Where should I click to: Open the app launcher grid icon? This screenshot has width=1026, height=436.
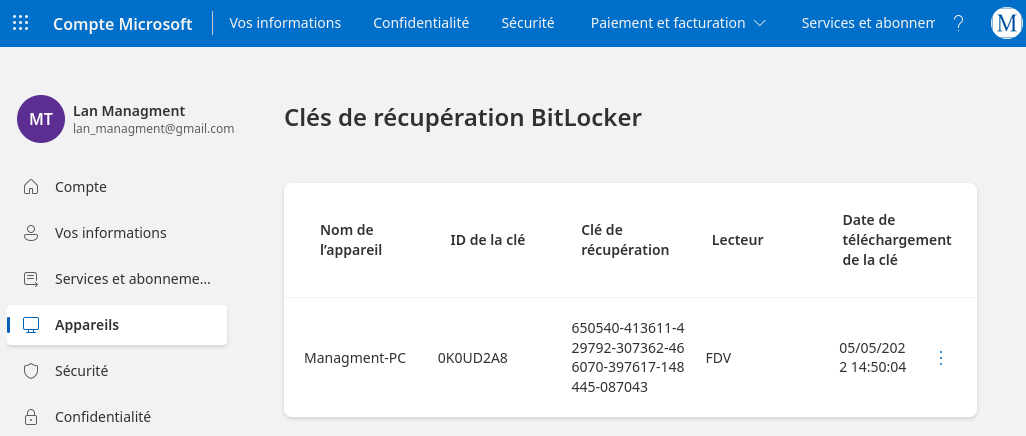point(21,23)
